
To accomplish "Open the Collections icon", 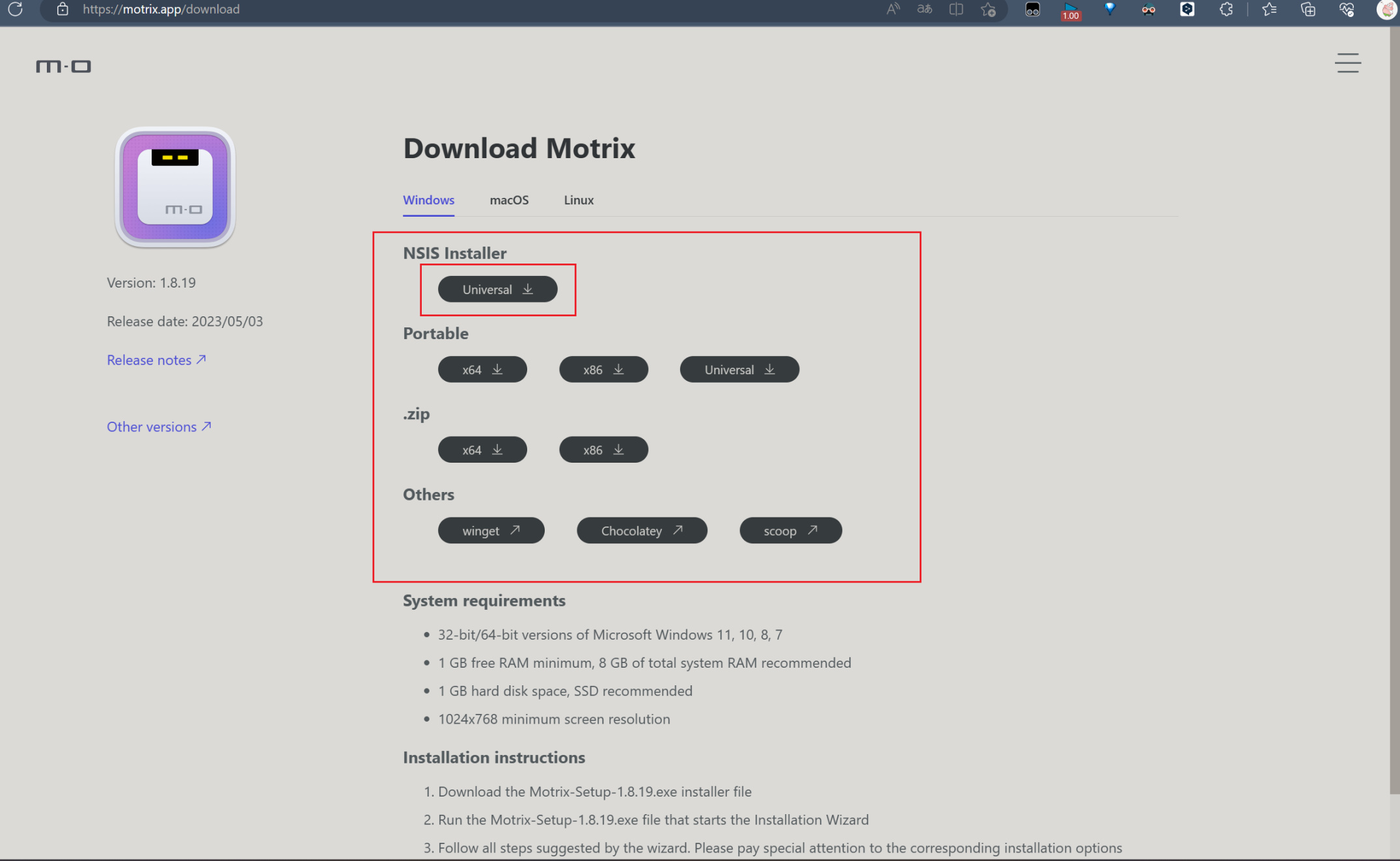I will click(1308, 9).
